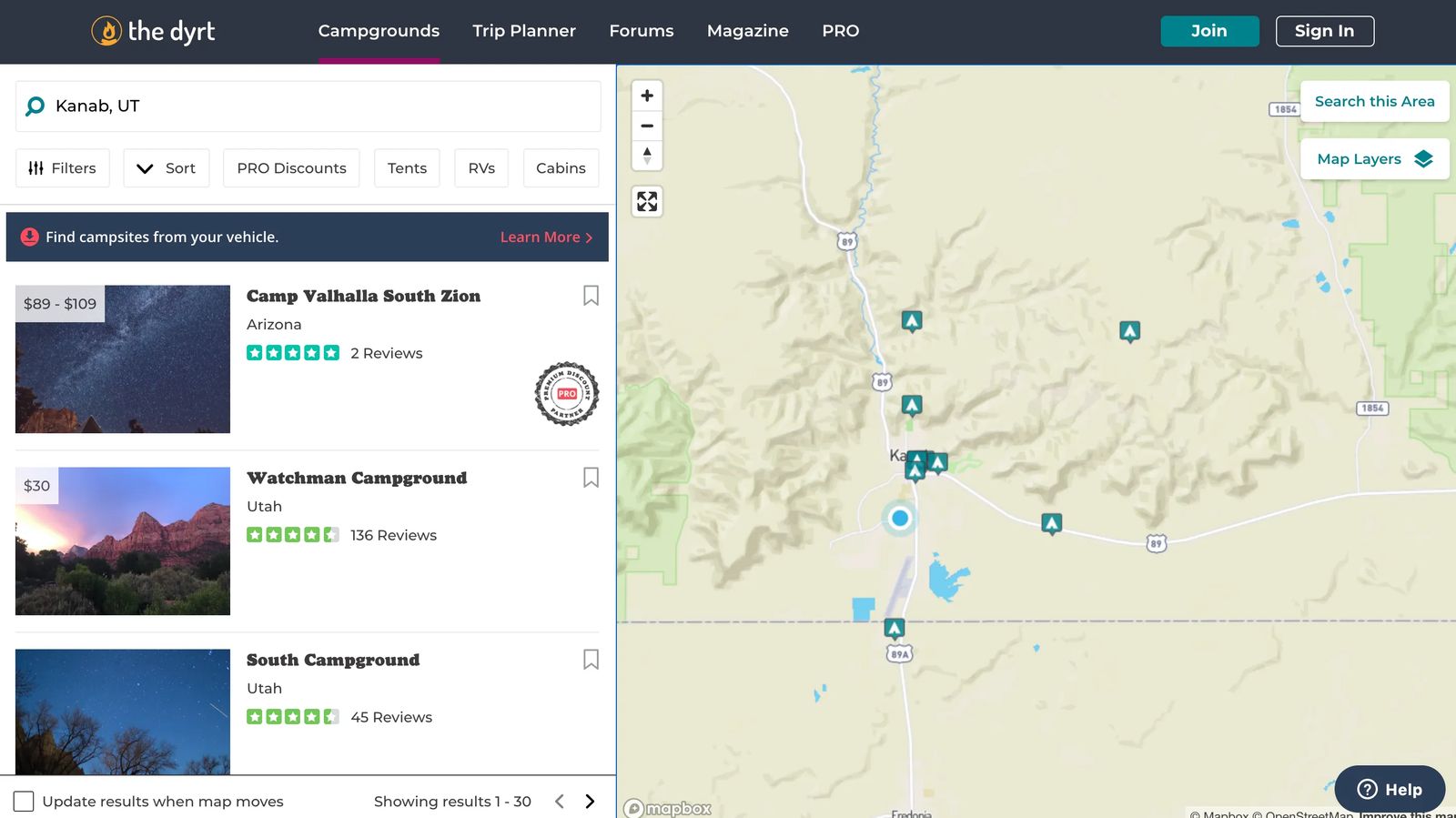The width and height of the screenshot is (1456, 818).
Task: Open Magazine nav item
Action: tap(748, 31)
